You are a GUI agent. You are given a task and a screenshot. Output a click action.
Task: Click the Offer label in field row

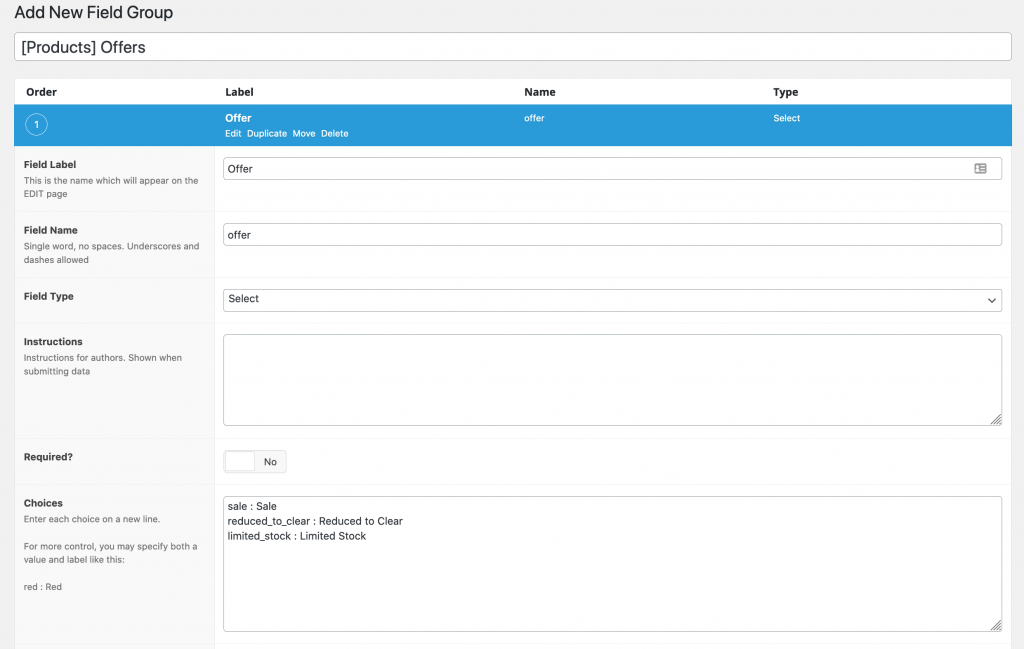coord(238,118)
